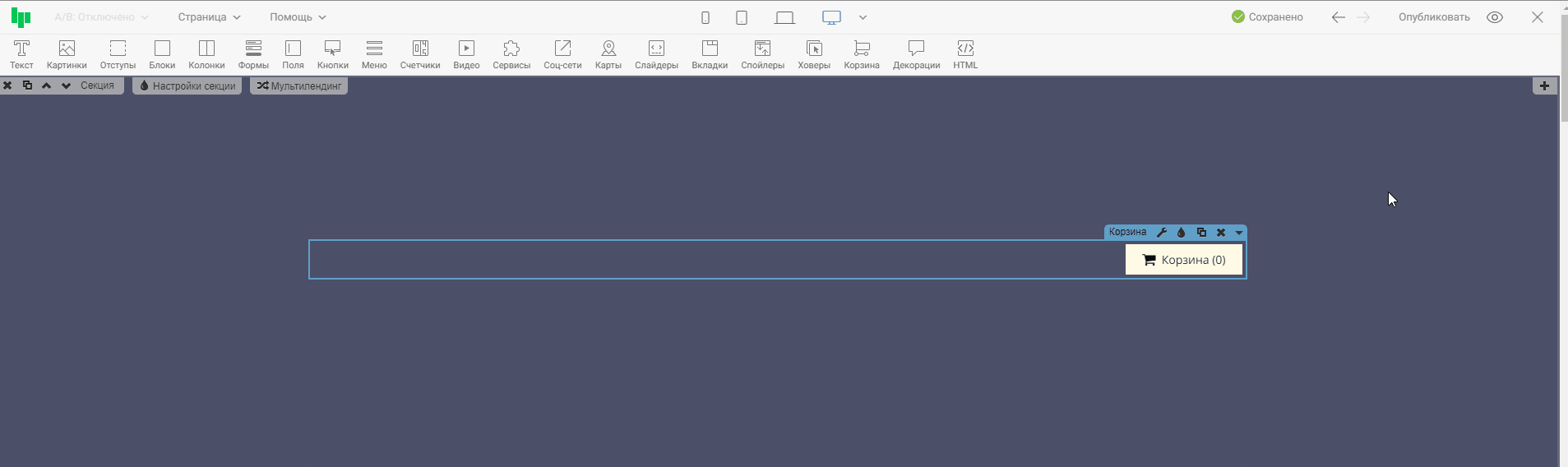Image resolution: width=1568 pixels, height=467 pixels.
Task: Expand the A/B testing dropdown
Action: [x=101, y=17]
